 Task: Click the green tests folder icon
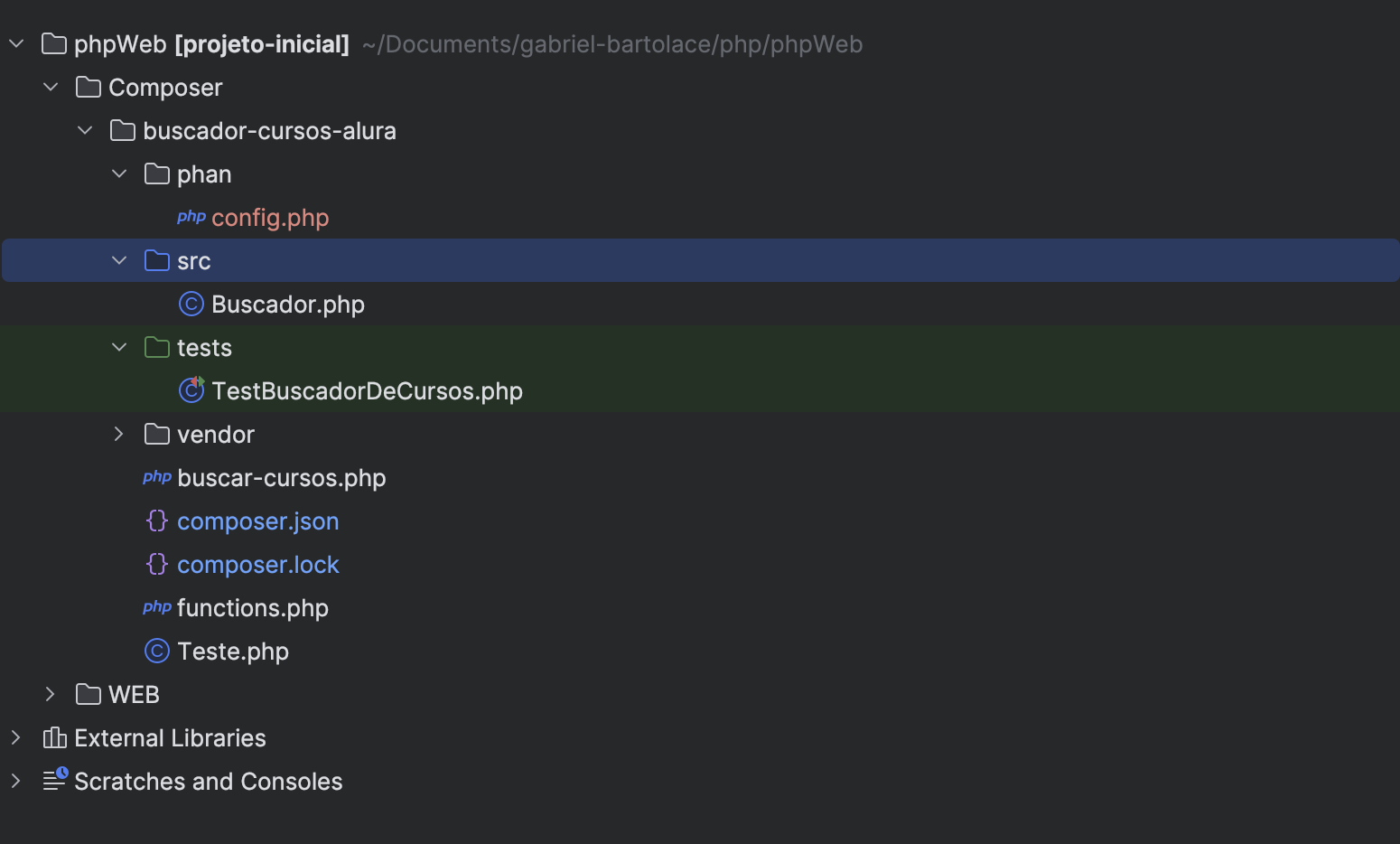tap(157, 347)
